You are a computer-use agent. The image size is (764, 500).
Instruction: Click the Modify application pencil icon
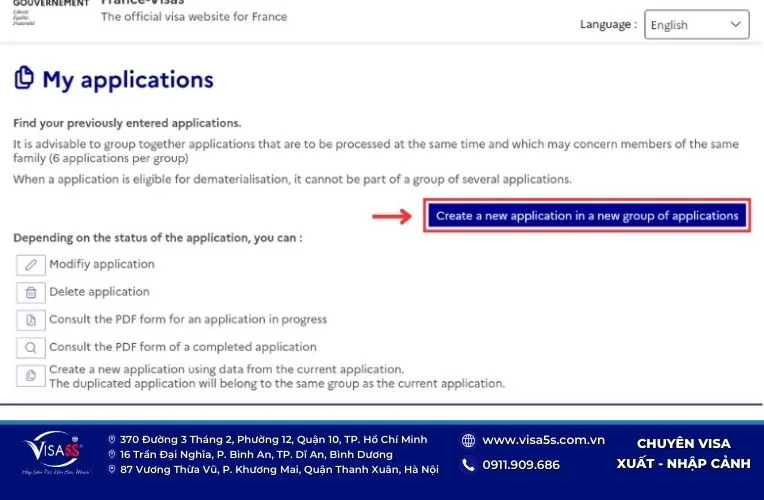pyautogui.click(x=31, y=265)
